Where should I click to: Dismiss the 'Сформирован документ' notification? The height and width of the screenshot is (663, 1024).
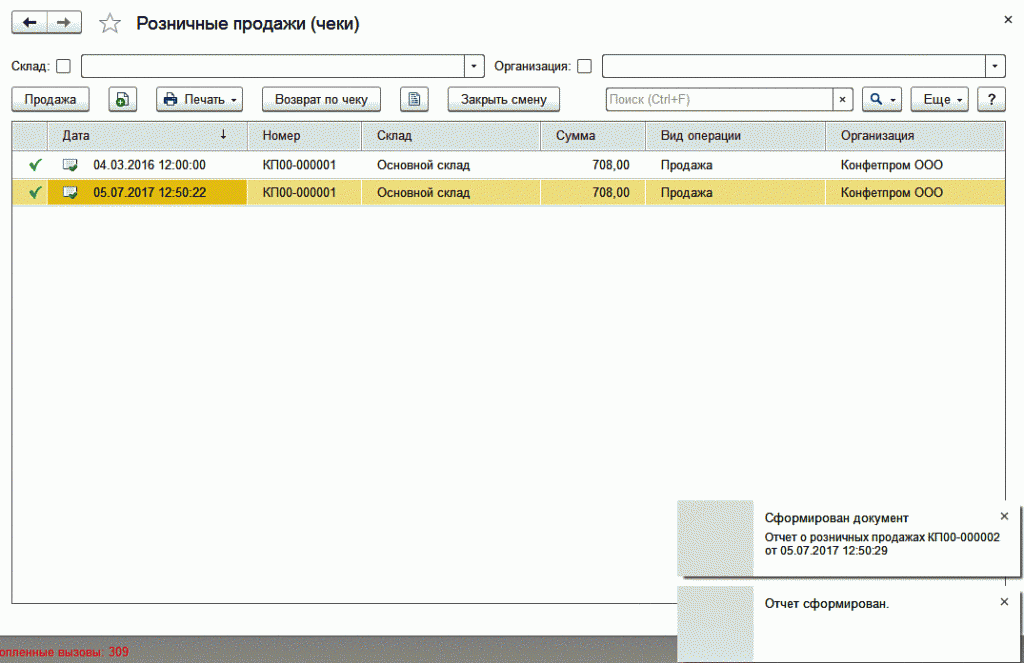coord(1004,516)
